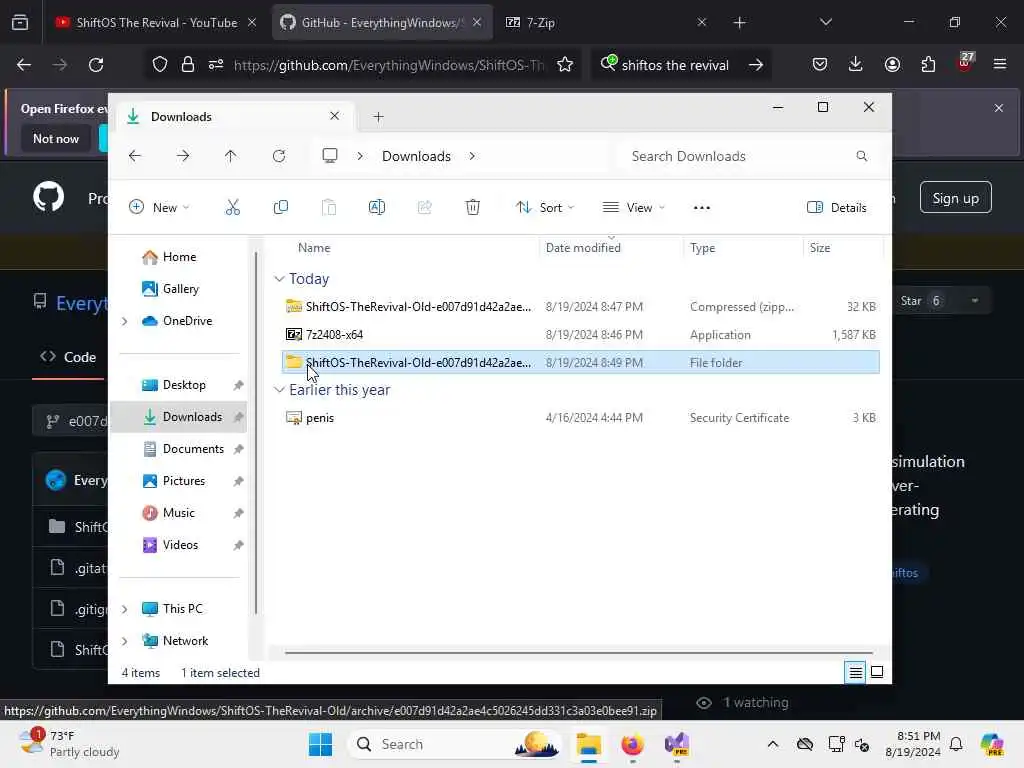
Task: Click the Rename icon in Explorer toolbar
Action: [377, 208]
